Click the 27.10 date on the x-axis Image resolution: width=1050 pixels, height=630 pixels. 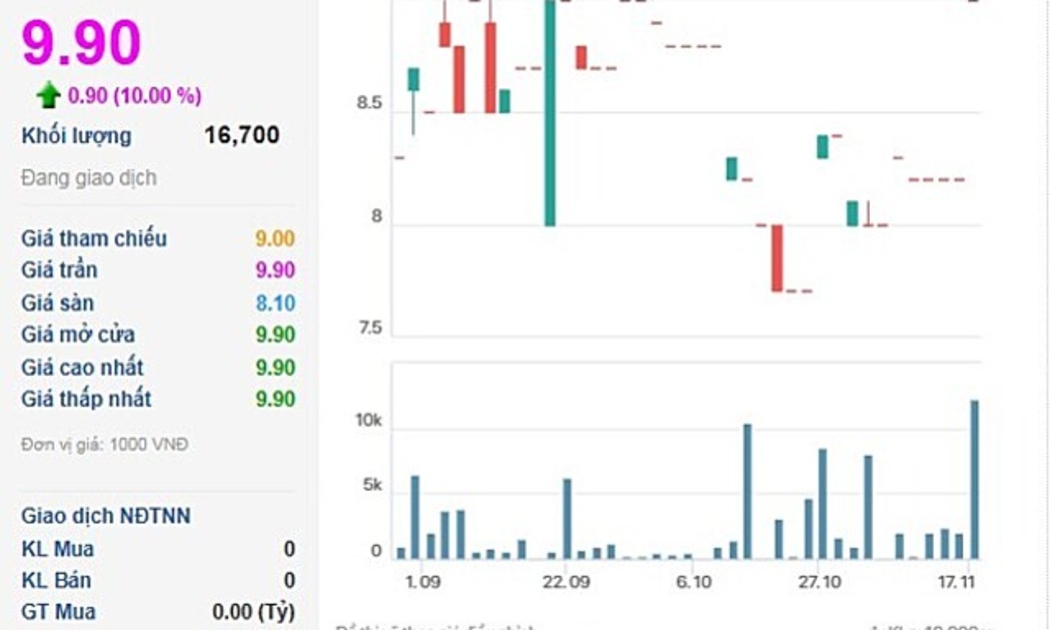(818, 581)
